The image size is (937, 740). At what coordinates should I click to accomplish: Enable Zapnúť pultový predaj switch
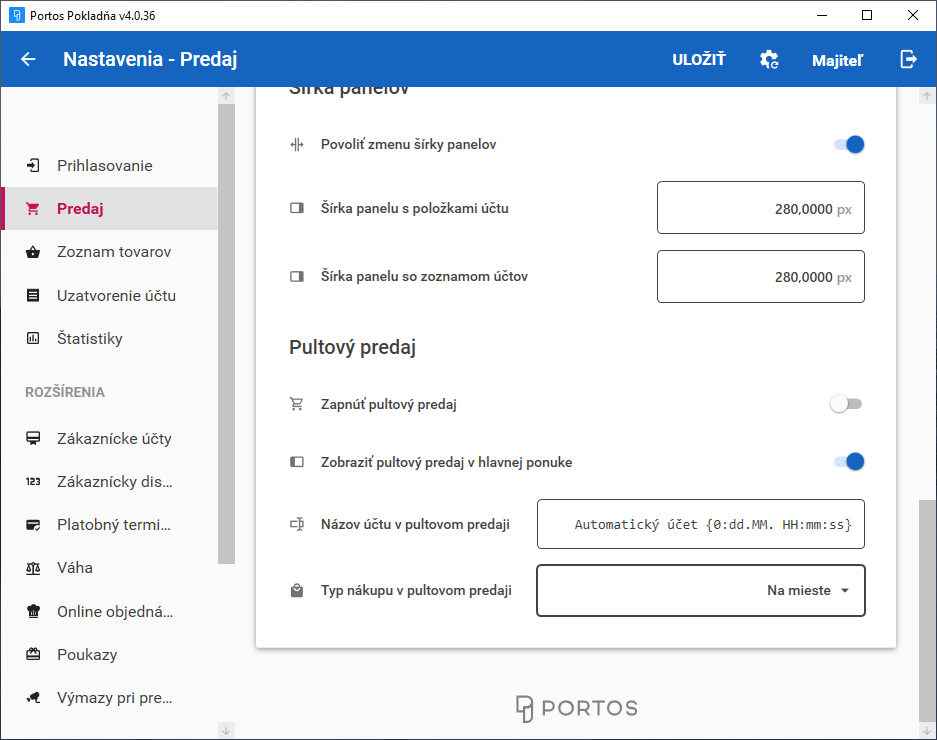pyautogui.click(x=846, y=404)
